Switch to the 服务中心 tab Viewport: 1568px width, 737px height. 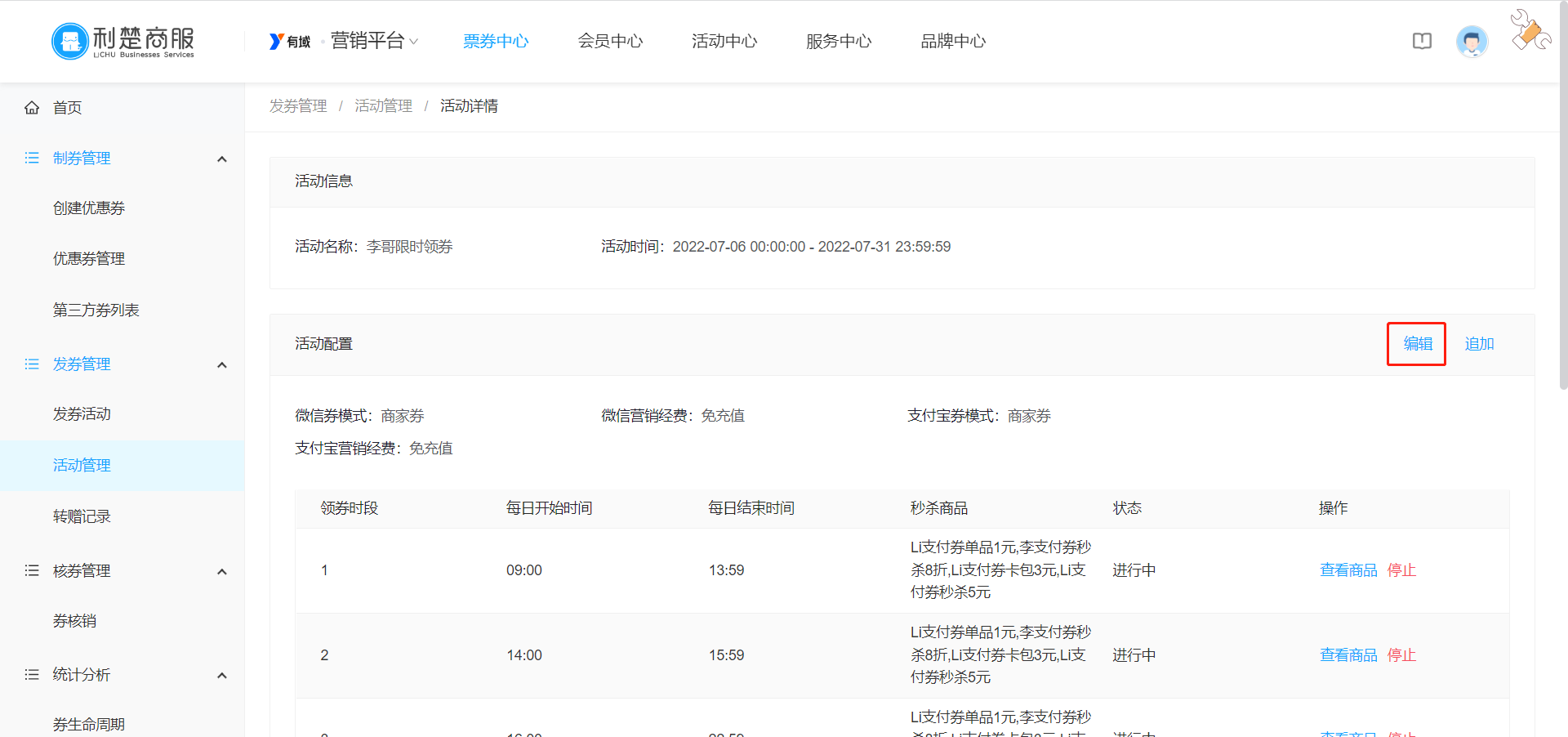(x=839, y=41)
